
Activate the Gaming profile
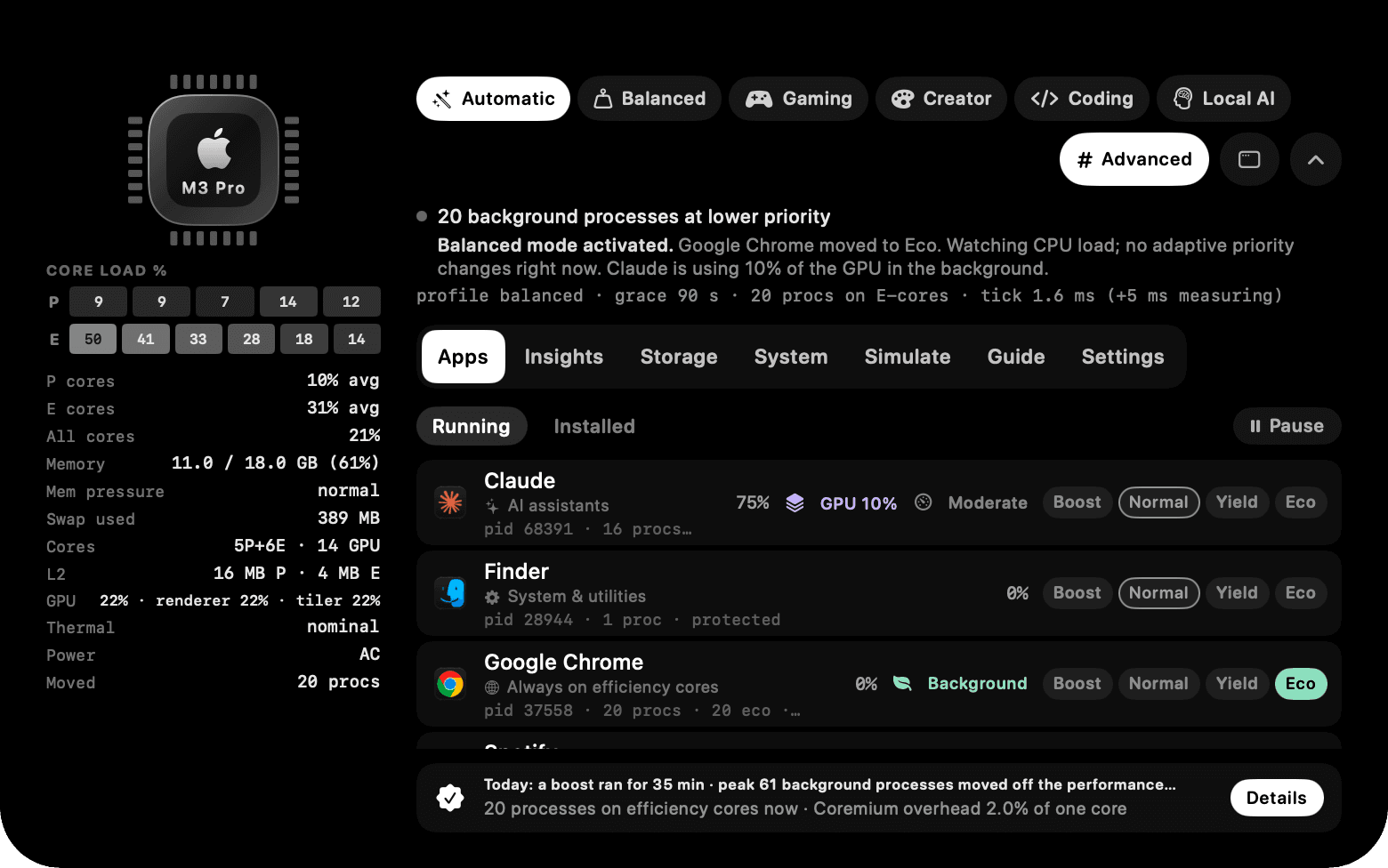pos(798,99)
